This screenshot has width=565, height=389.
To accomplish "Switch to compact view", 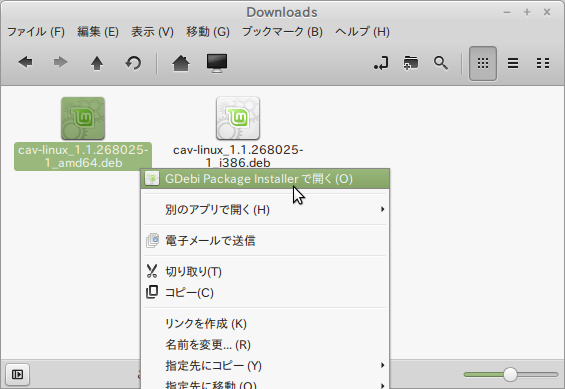I will 543,63.
